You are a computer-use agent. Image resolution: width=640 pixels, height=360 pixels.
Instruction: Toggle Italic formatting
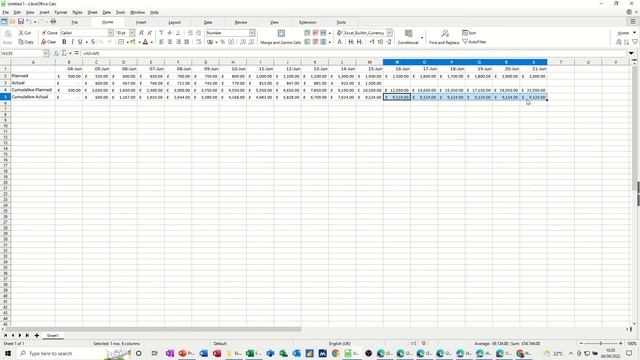click(x=72, y=42)
